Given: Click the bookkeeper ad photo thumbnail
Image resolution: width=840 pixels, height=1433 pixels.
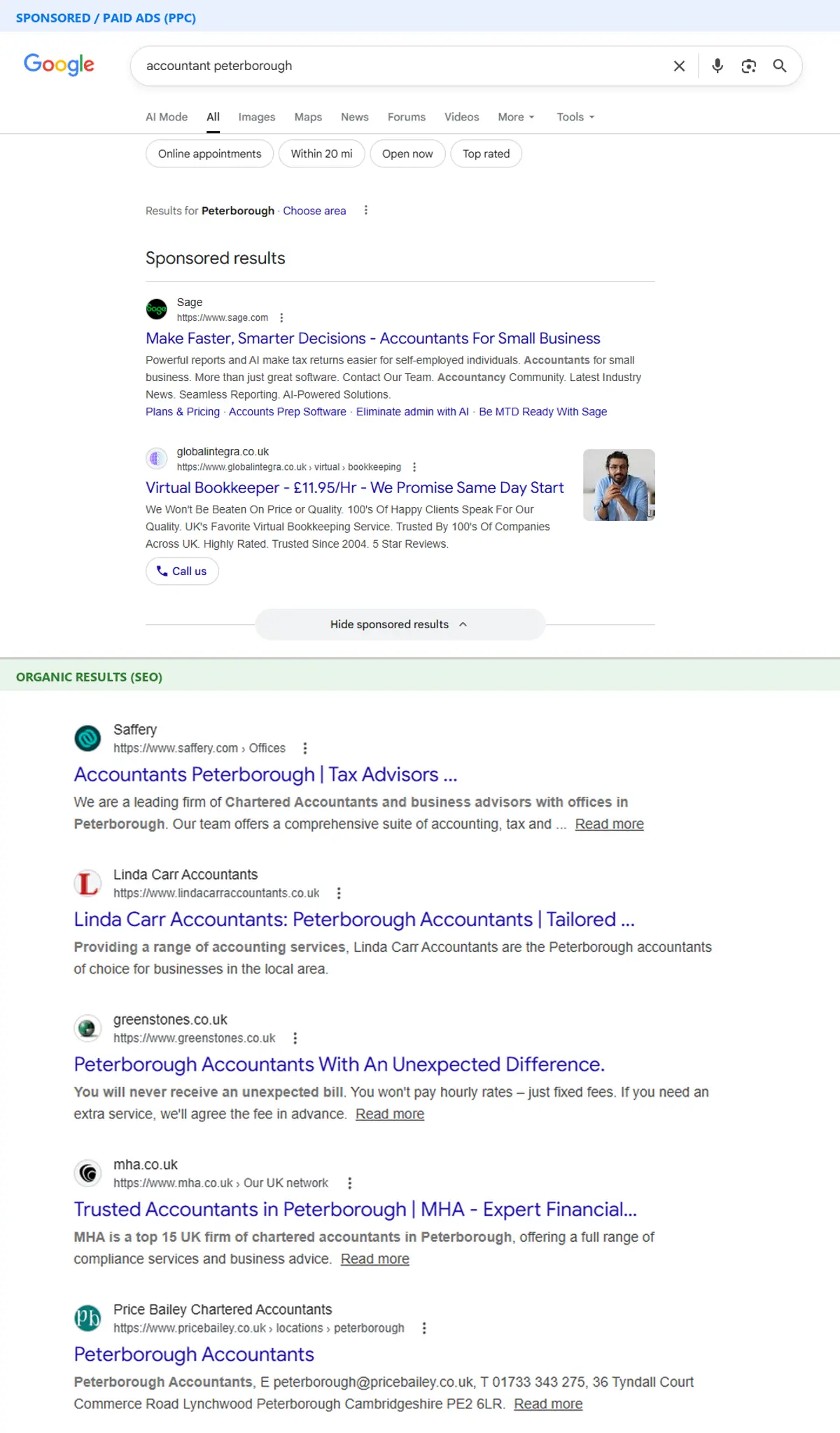Looking at the screenshot, I should pyautogui.click(x=619, y=485).
